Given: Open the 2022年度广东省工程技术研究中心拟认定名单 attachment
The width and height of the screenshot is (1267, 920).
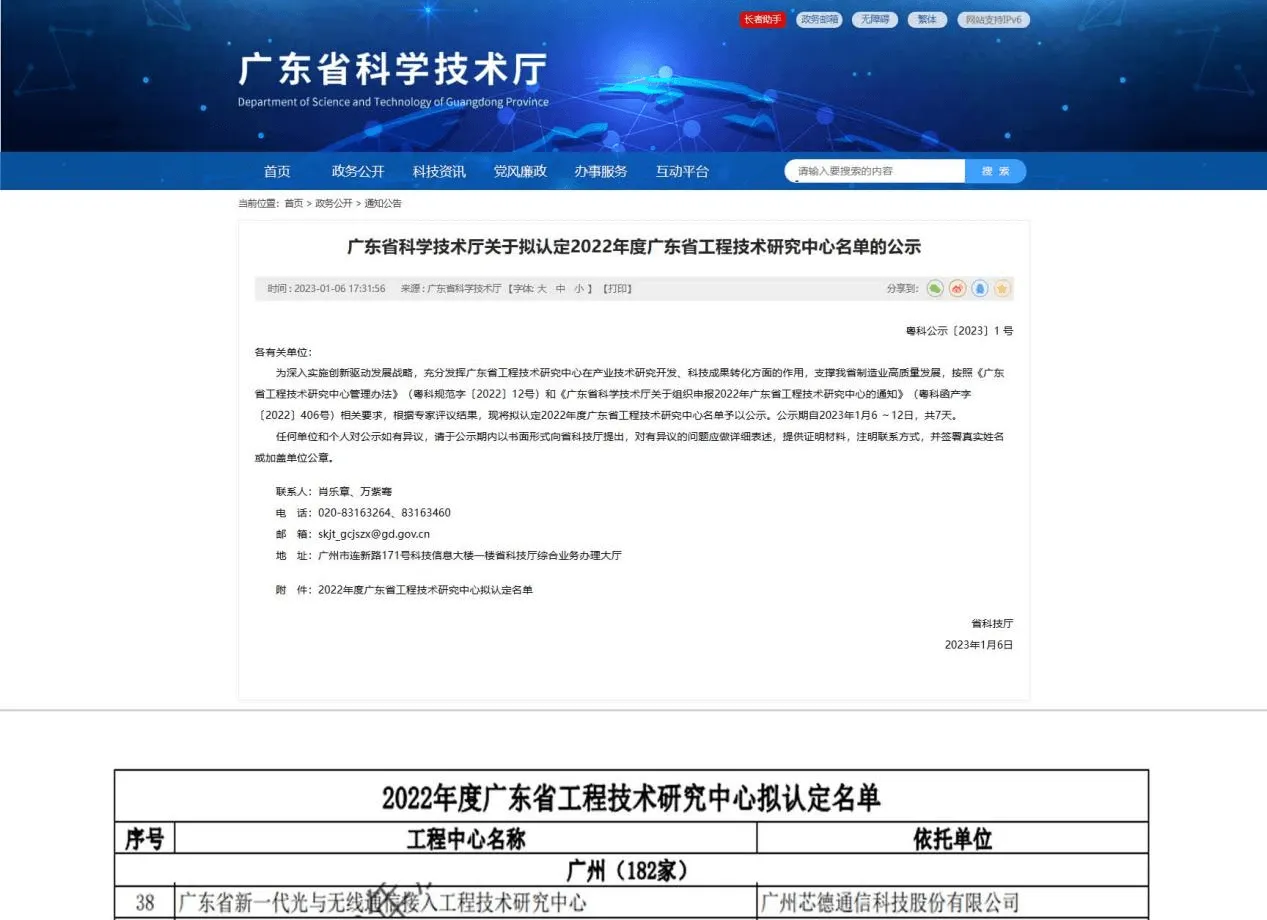Looking at the screenshot, I should click(425, 590).
